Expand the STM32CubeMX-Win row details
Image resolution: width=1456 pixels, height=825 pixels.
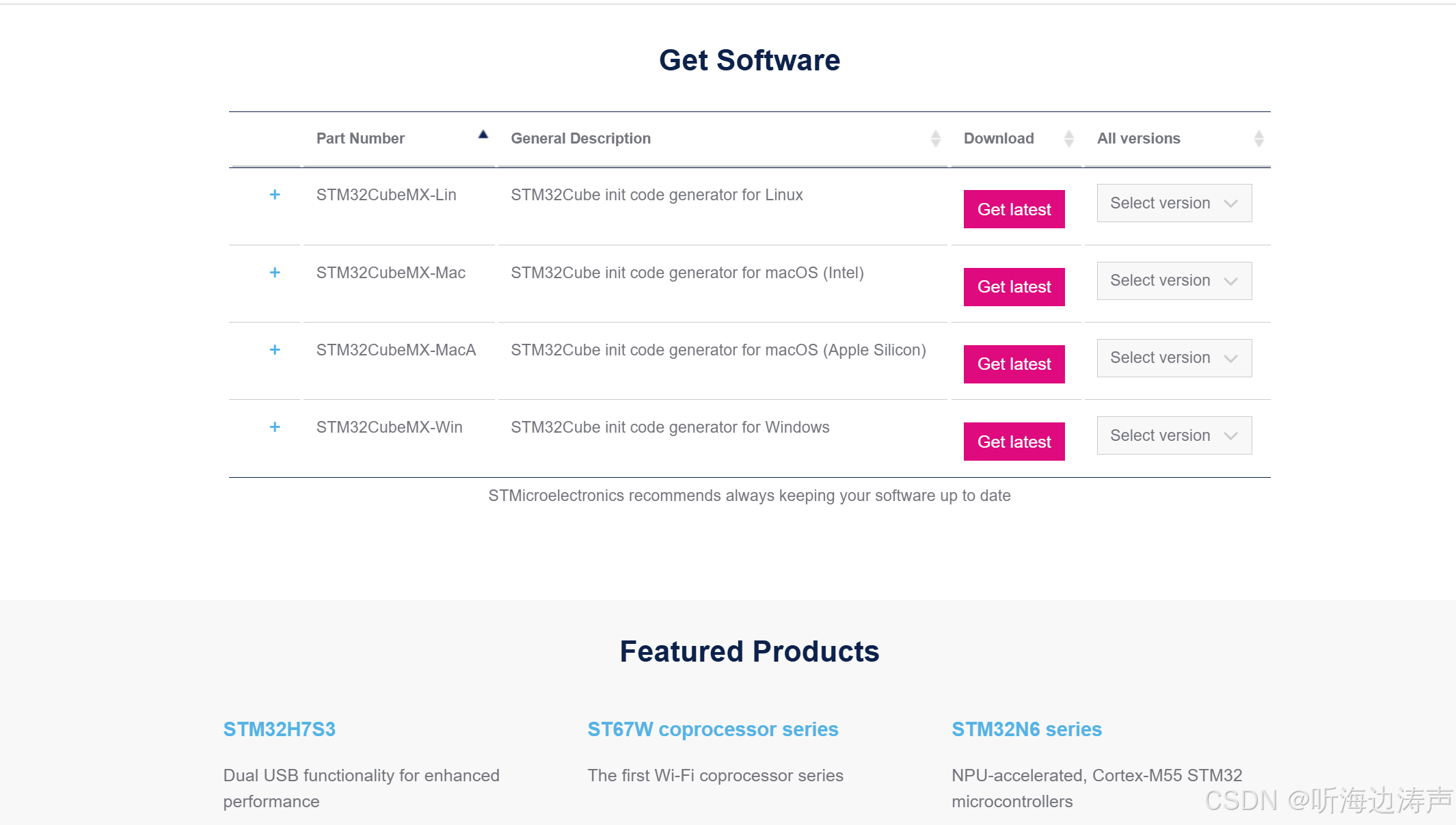(x=275, y=427)
